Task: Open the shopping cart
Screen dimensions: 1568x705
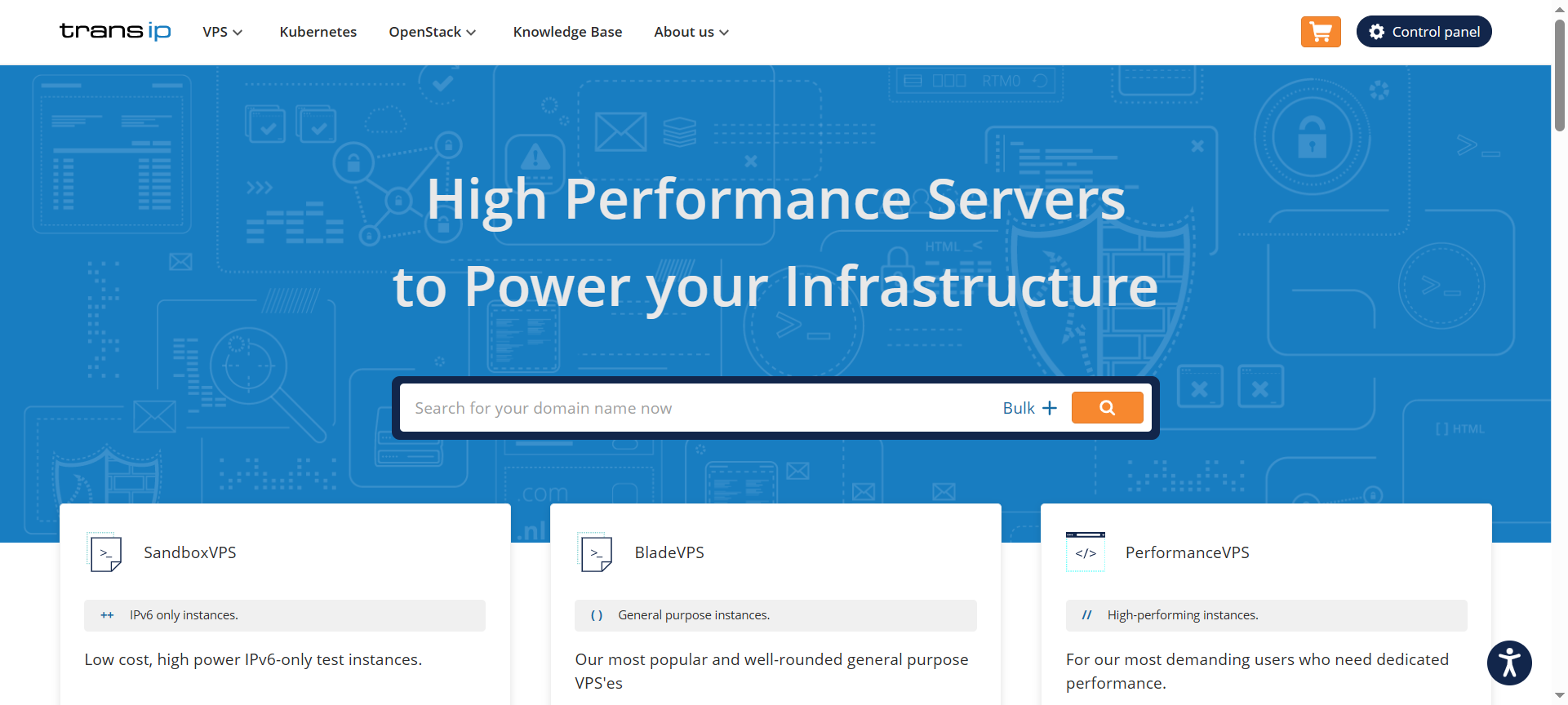Action: pos(1320,32)
